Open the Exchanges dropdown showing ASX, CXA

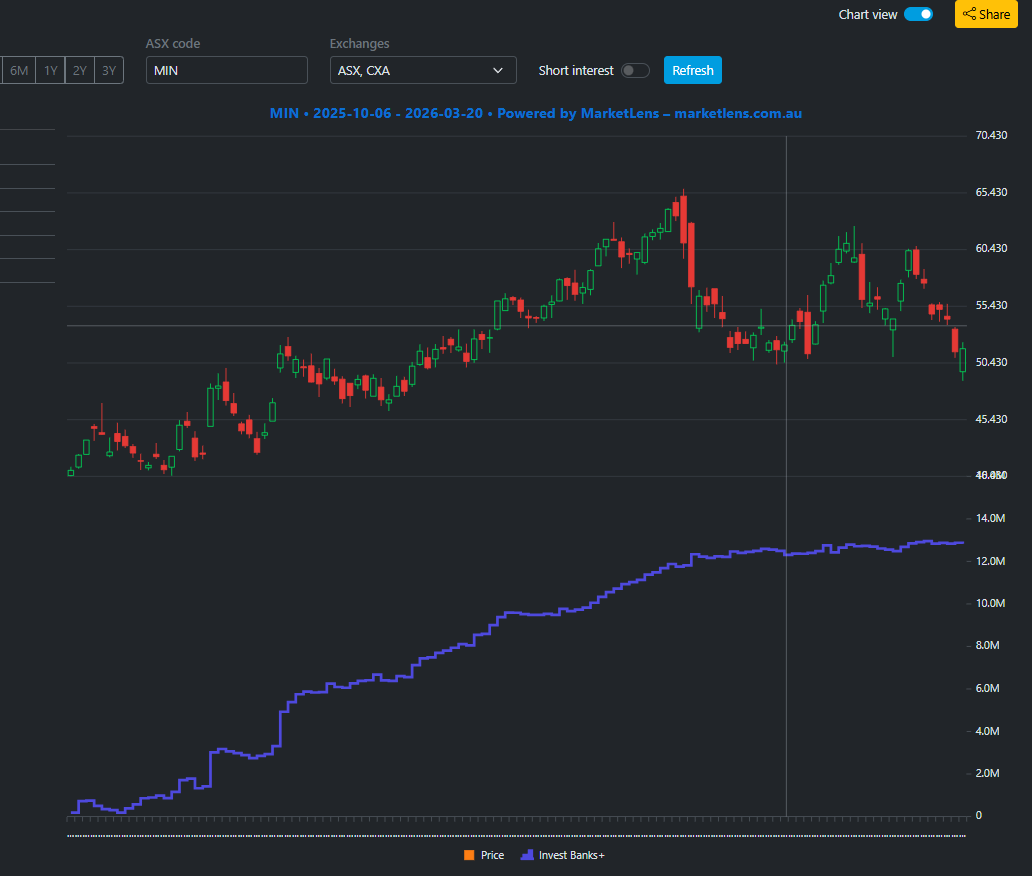pos(423,70)
